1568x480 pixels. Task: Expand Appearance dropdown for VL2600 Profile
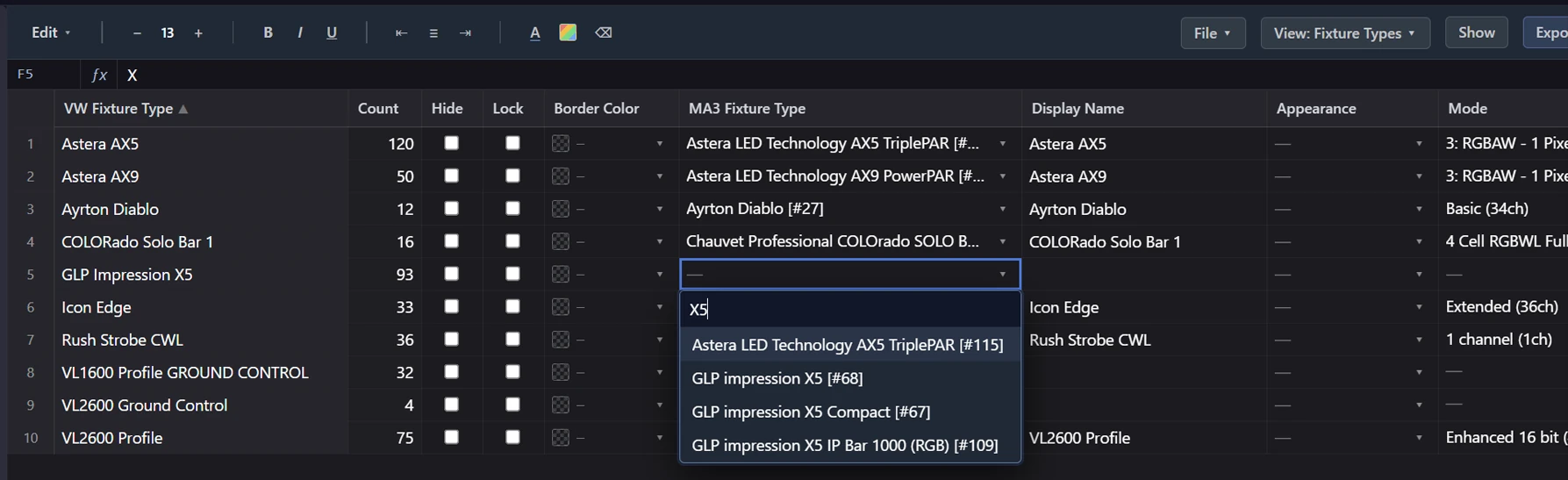(x=1419, y=438)
